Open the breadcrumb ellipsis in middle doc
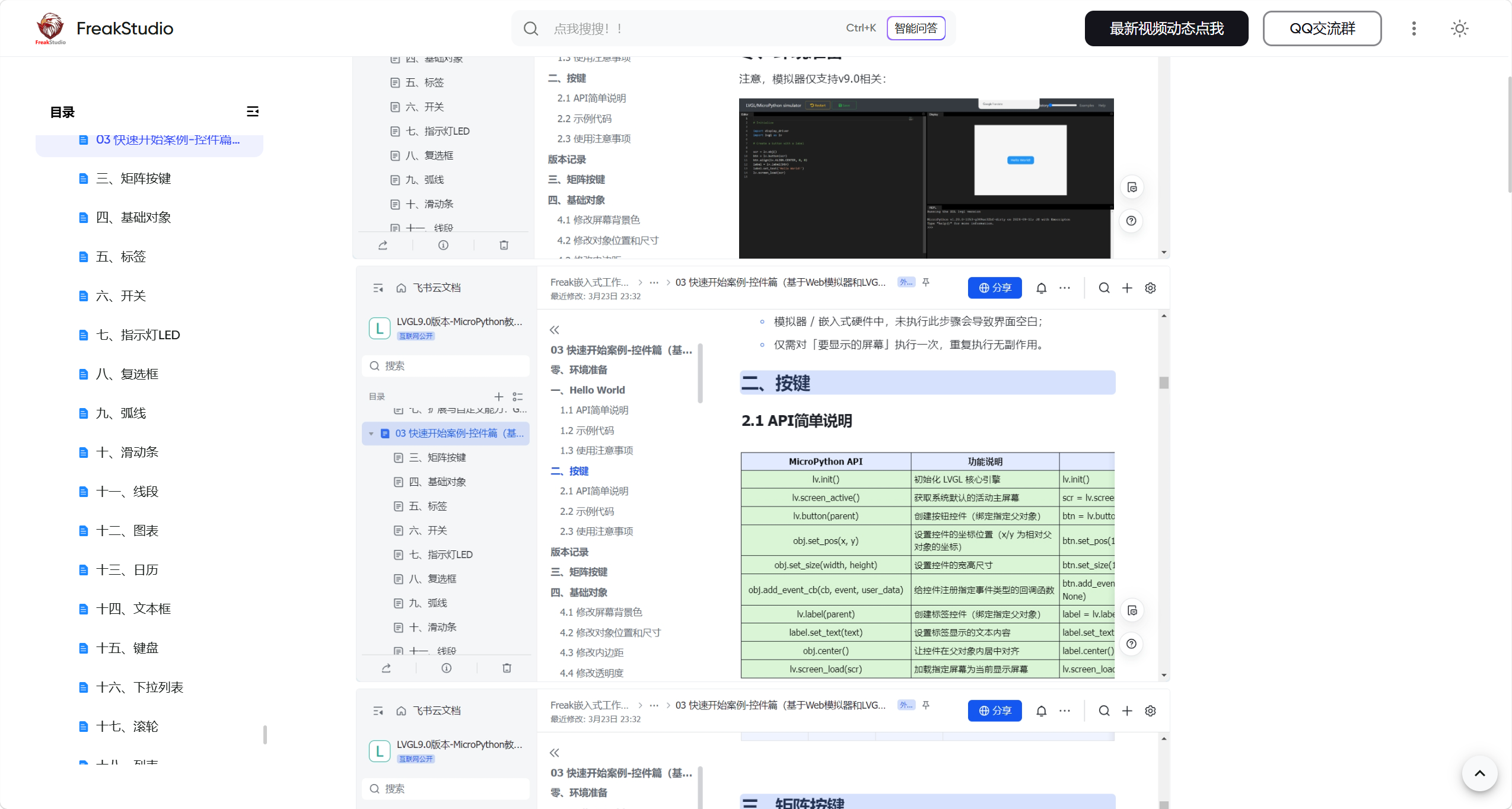This screenshot has width=1512, height=809. pyautogui.click(x=654, y=282)
